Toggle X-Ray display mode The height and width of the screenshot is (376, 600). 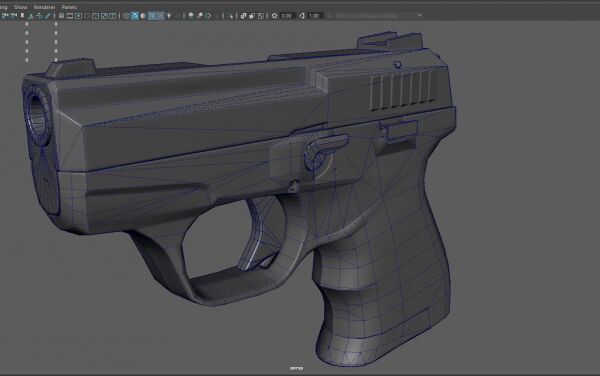click(243, 16)
